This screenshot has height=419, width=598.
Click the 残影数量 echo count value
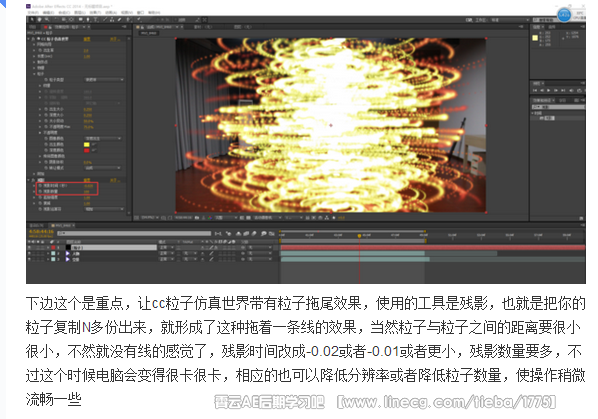point(87,191)
